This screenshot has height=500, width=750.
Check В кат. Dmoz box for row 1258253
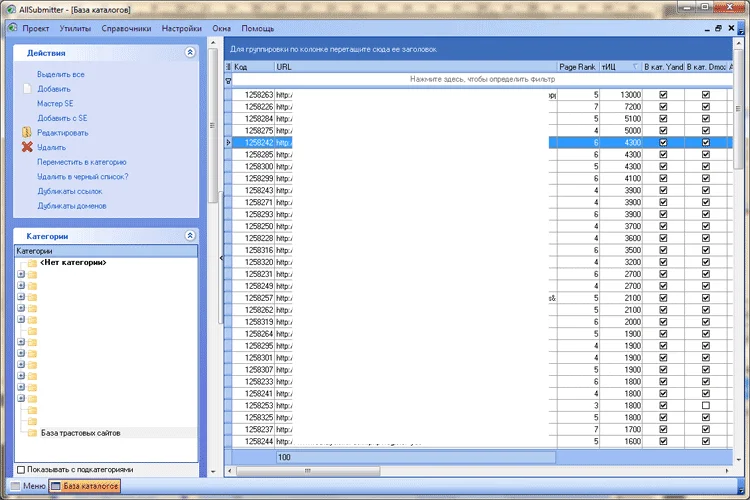pyautogui.click(x=705, y=406)
